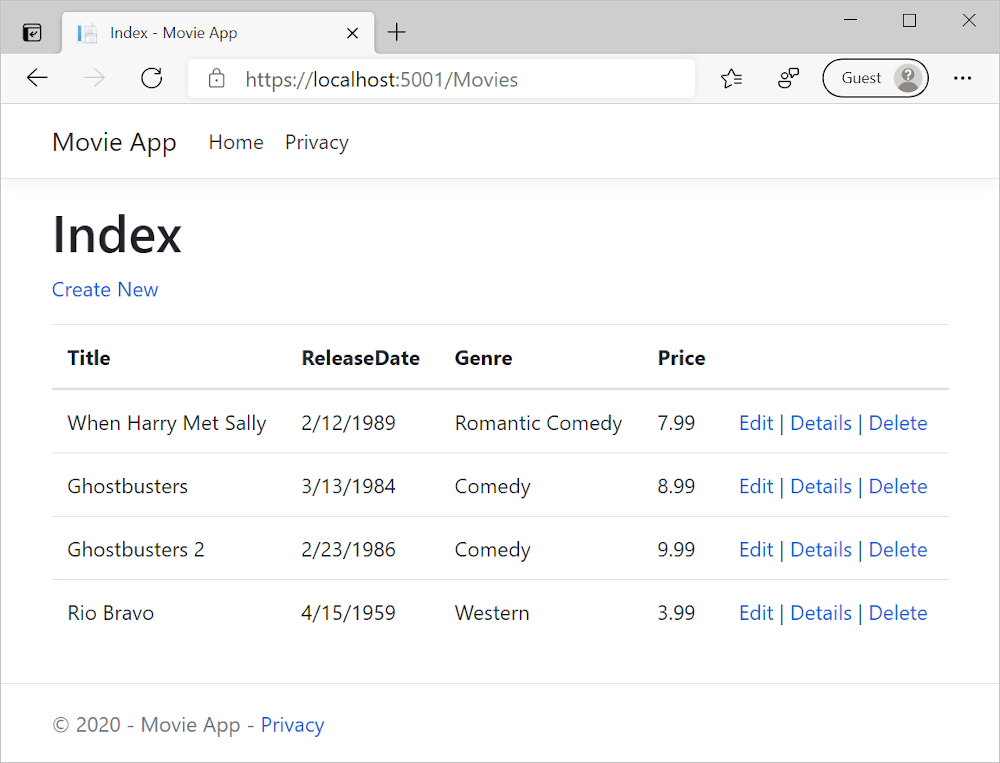This screenshot has width=1000, height=763.
Task: Edit the Ghostbusters movie entry
Action: tap(756, 486)
